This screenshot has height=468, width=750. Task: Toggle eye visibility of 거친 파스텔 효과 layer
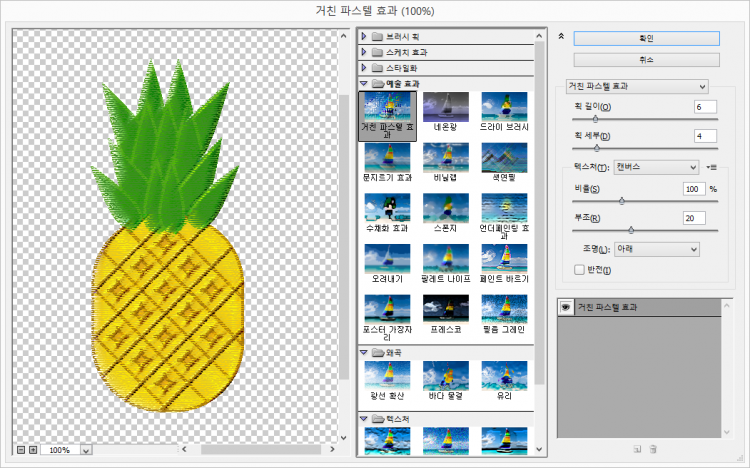565,307
